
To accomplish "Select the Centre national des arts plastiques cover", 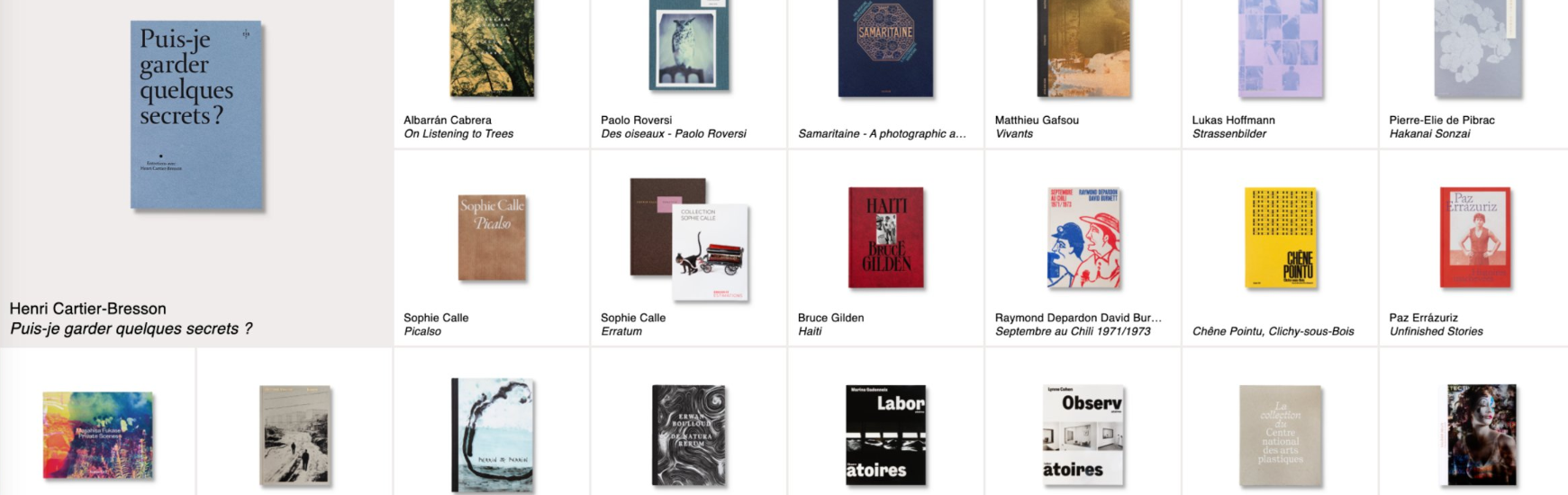I will tap(1280, 436).
